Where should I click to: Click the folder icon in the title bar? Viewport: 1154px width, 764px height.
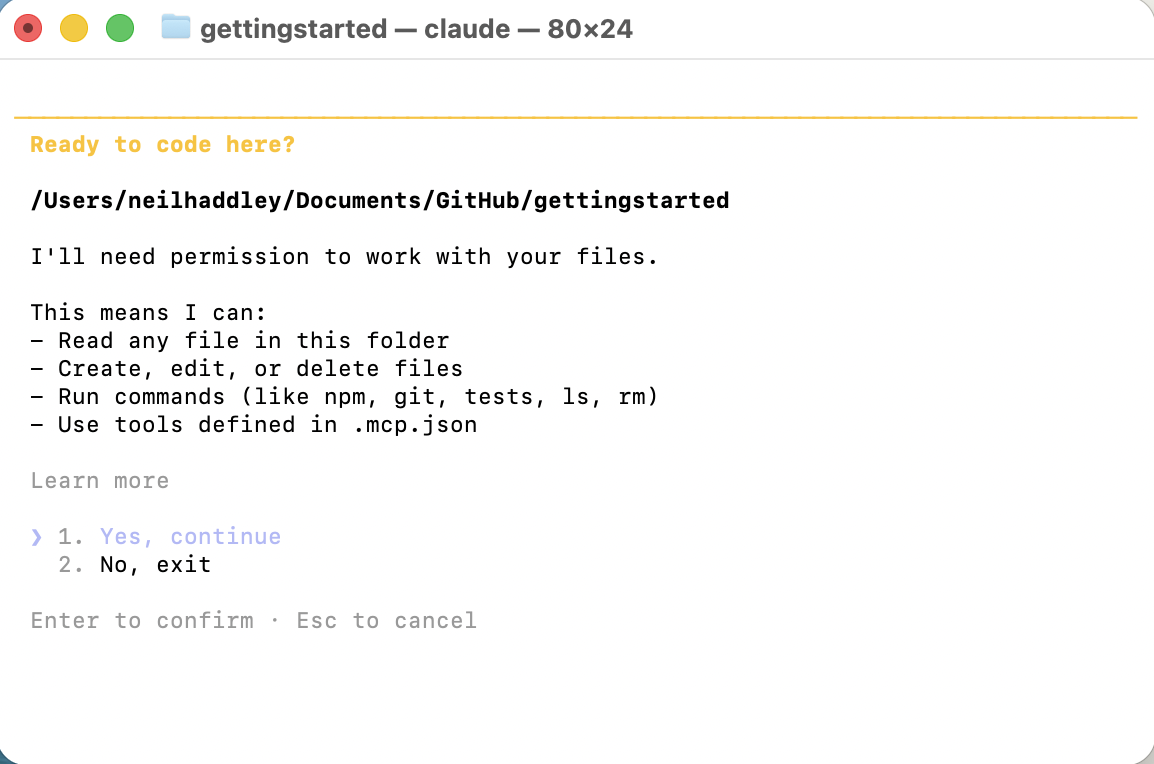point(176,28)
